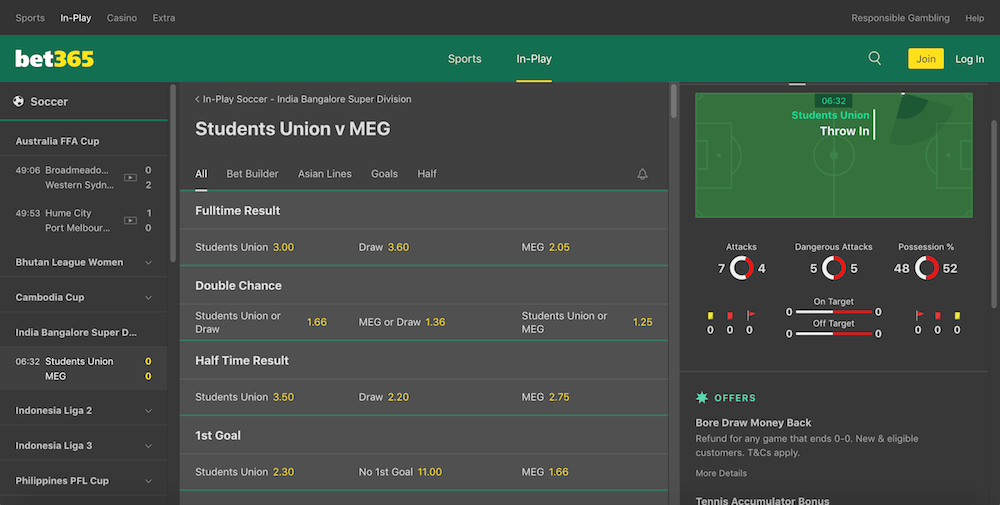Click the yellow Join button
The width and height of the screenshot is (1000, 505).
click(925, 59)
